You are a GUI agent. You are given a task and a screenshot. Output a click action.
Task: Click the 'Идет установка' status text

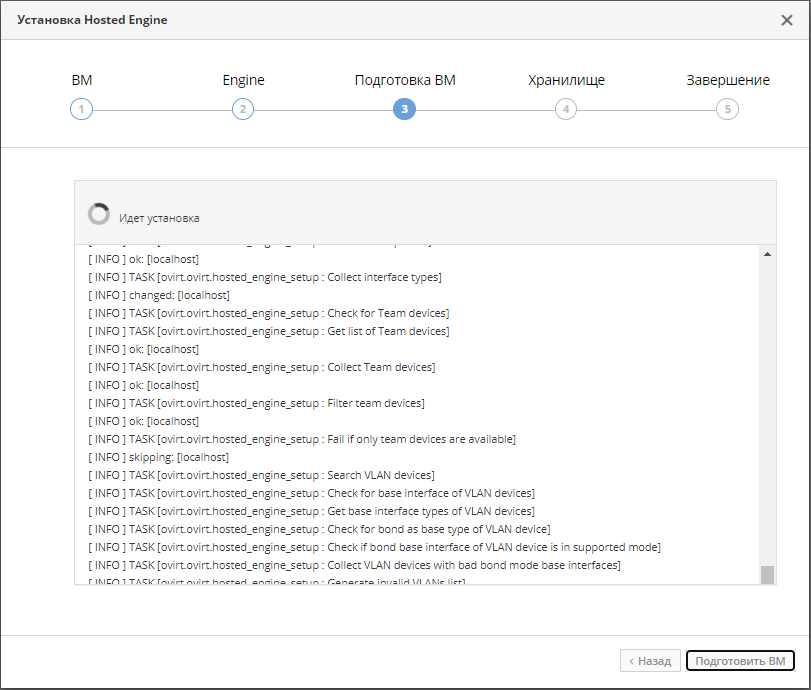pyautogui.click(x=159, y=218)
